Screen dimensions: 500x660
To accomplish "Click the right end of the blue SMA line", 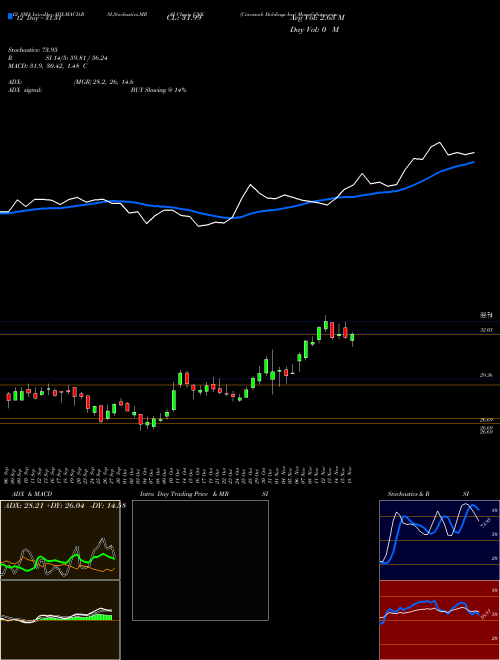I will pyautogui.click(x=474, y=162).
